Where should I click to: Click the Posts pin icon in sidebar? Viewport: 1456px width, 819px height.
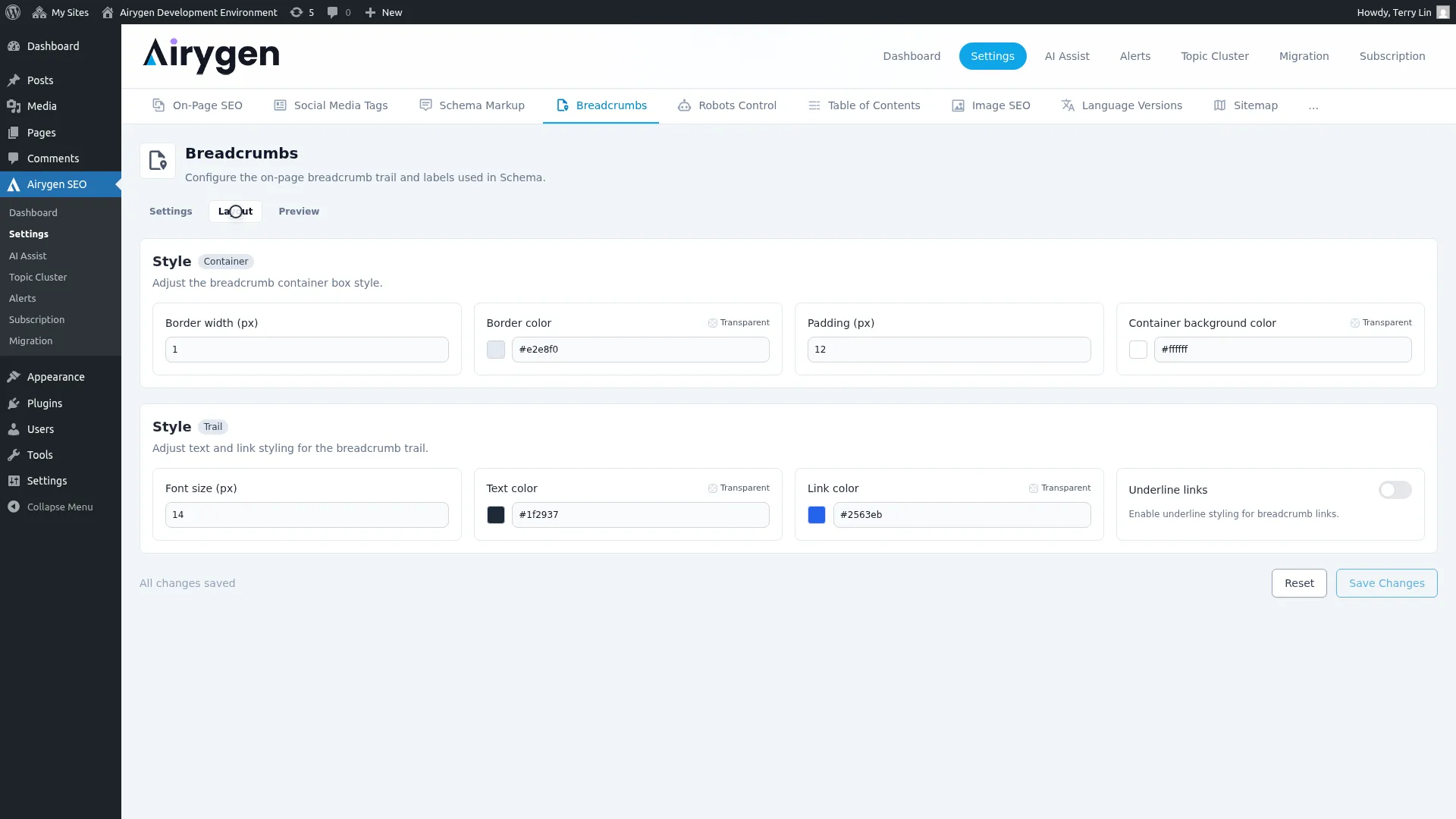(14, 80)
